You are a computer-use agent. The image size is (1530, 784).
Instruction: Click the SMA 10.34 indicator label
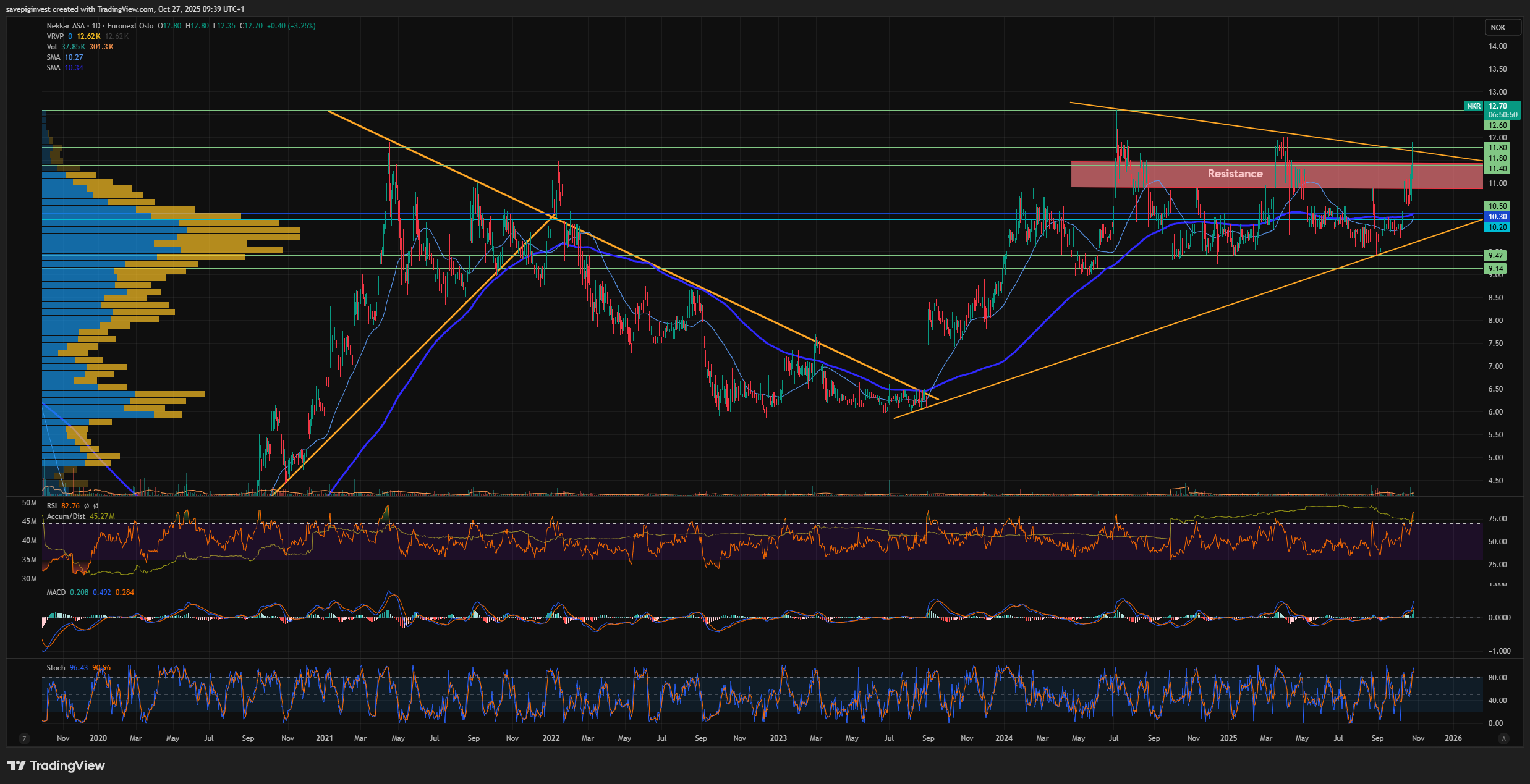click(54, 68)
